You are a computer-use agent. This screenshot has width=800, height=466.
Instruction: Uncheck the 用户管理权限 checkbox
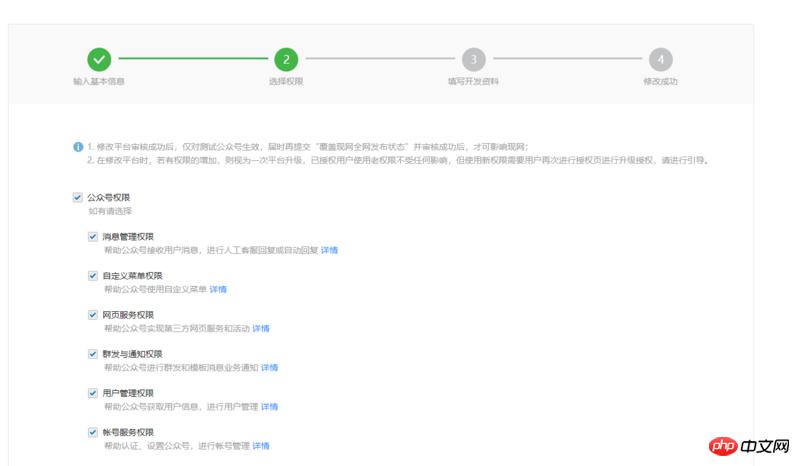[x=93, y=393]
